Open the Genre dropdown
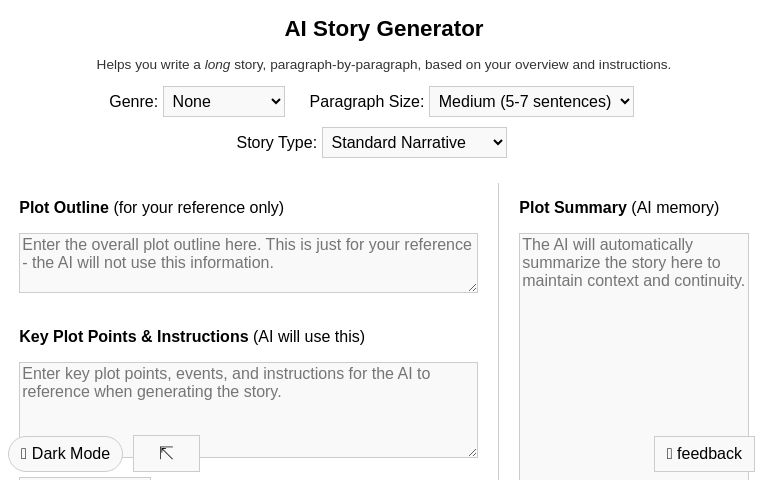Image resolution: width=768 pixels, height=480 pixels. tap(224, 101)
